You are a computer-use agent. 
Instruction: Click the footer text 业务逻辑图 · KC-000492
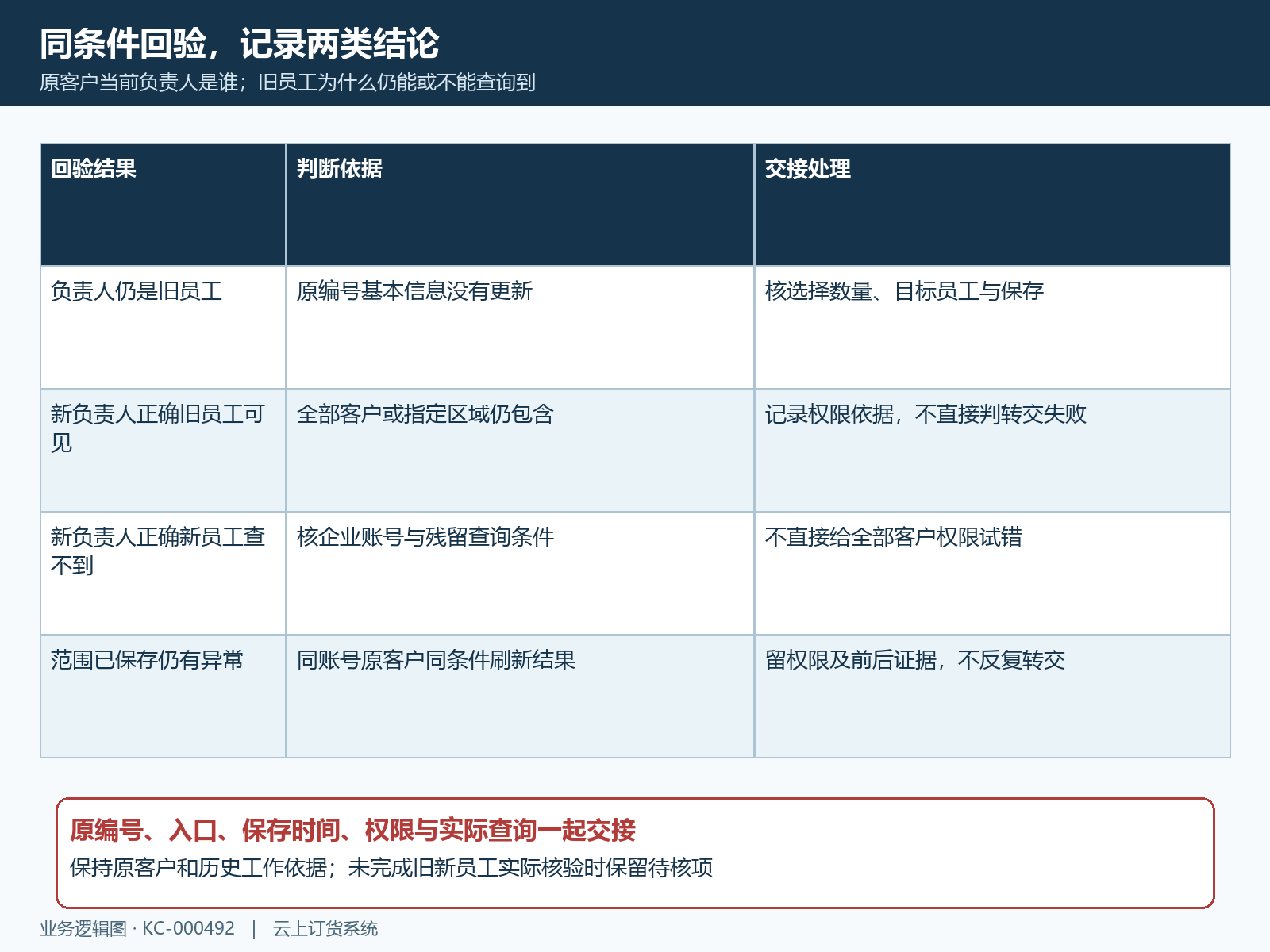coord(137,929)
